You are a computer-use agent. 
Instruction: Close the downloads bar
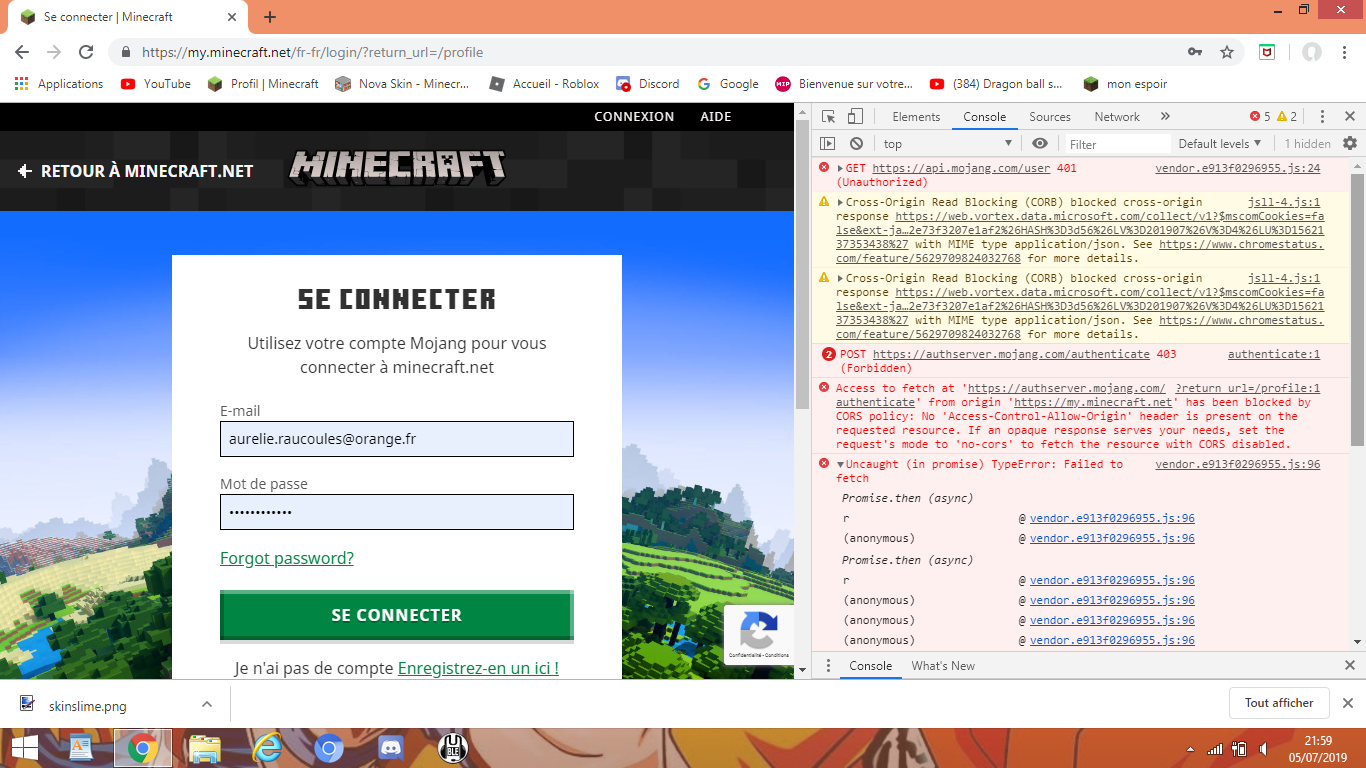(1347, 703)
